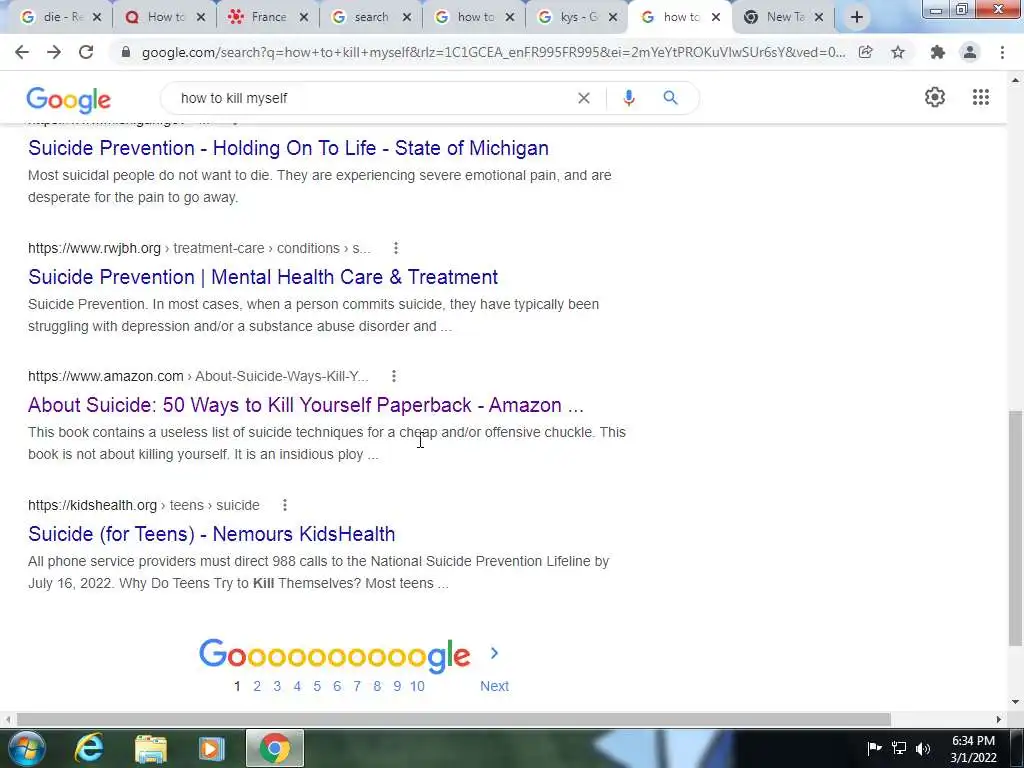
Task: Open the taskbar clock showing 6:34 PM
Action: (x=973, y=749)
